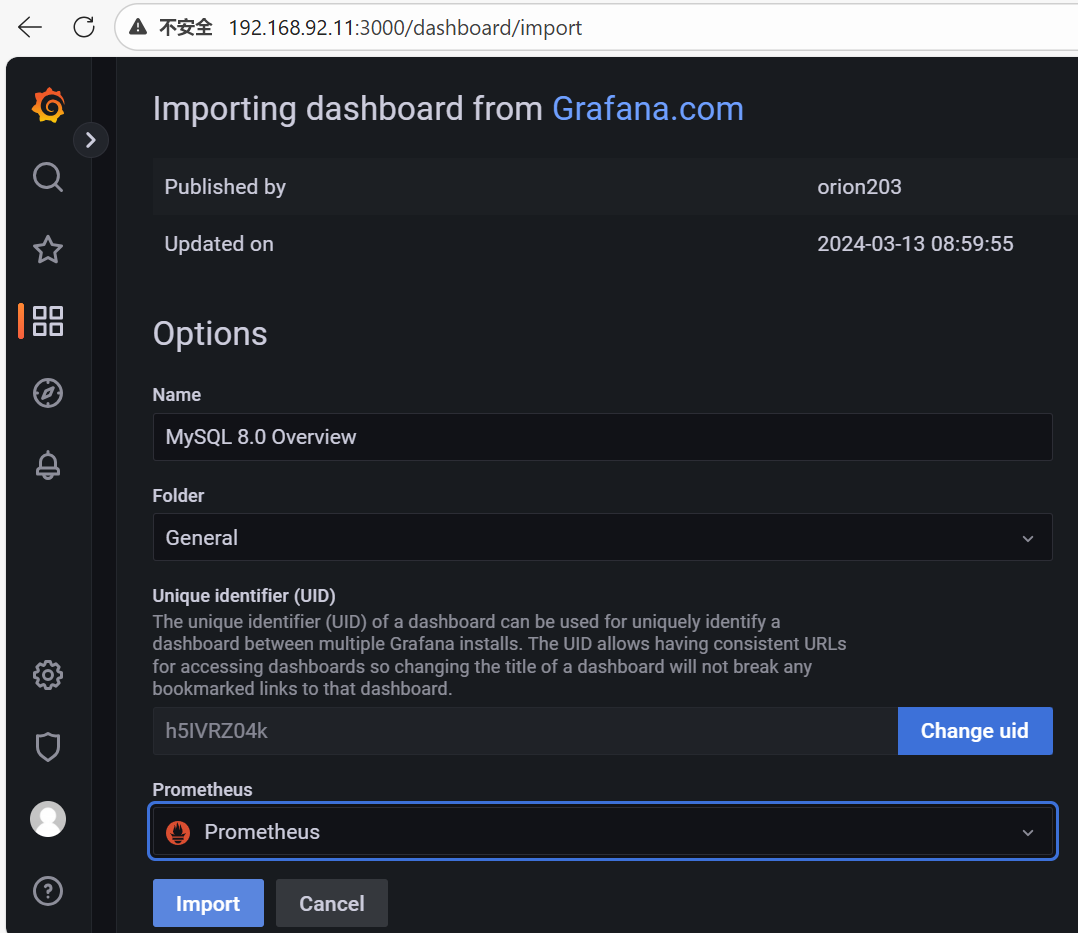Click the Updated on label

tap(219, 244)
